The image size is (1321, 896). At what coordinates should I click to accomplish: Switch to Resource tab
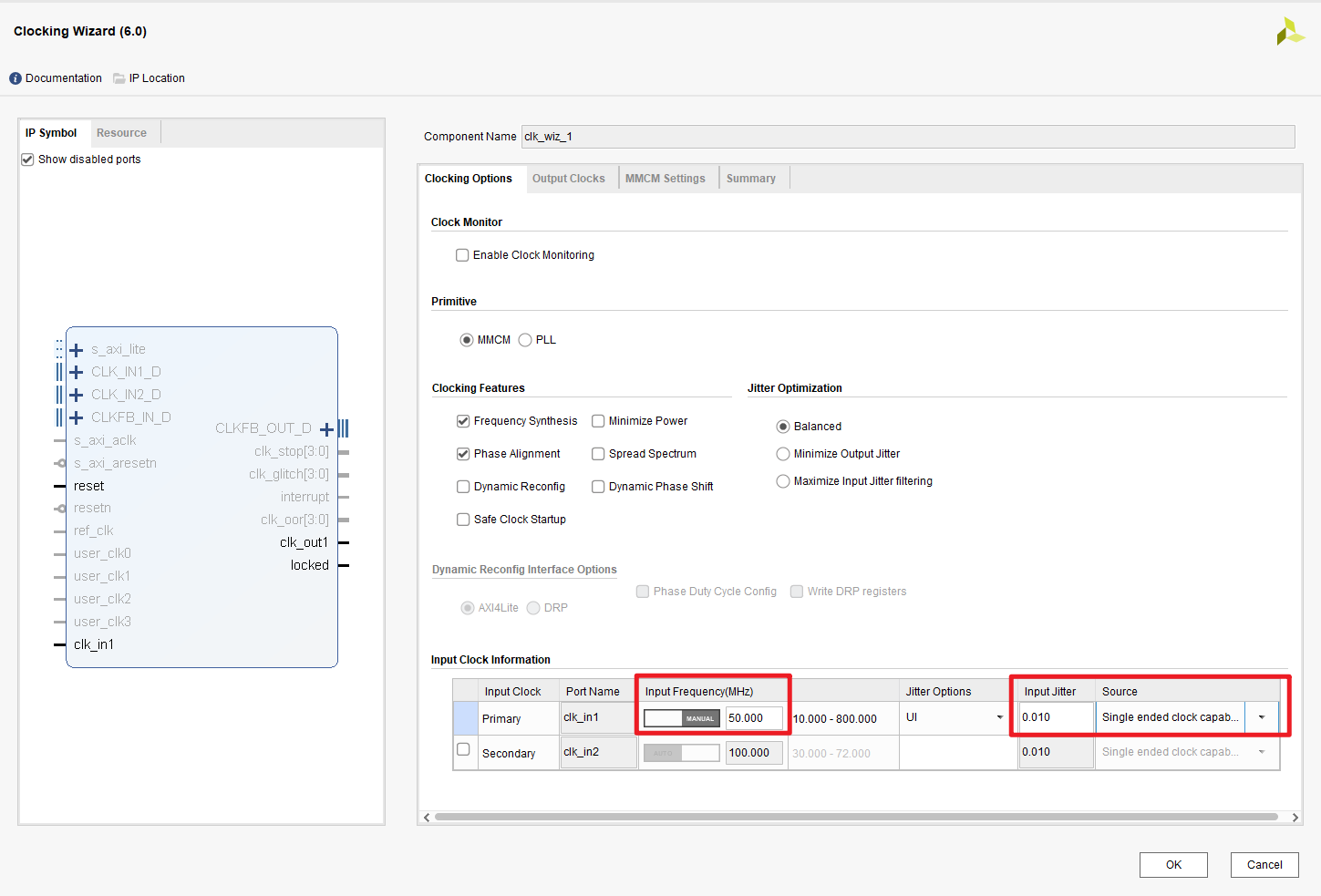(x=122, y=133)
